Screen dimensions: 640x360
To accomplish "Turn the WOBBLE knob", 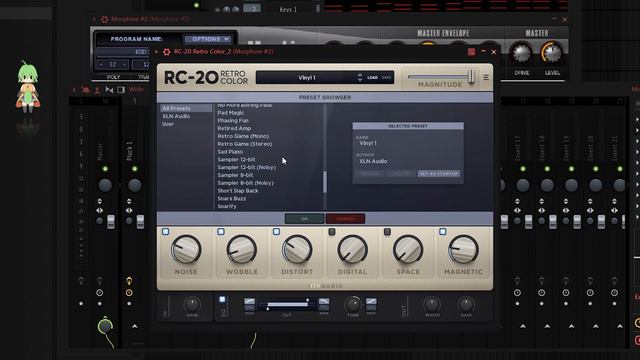I will (242, 249).
